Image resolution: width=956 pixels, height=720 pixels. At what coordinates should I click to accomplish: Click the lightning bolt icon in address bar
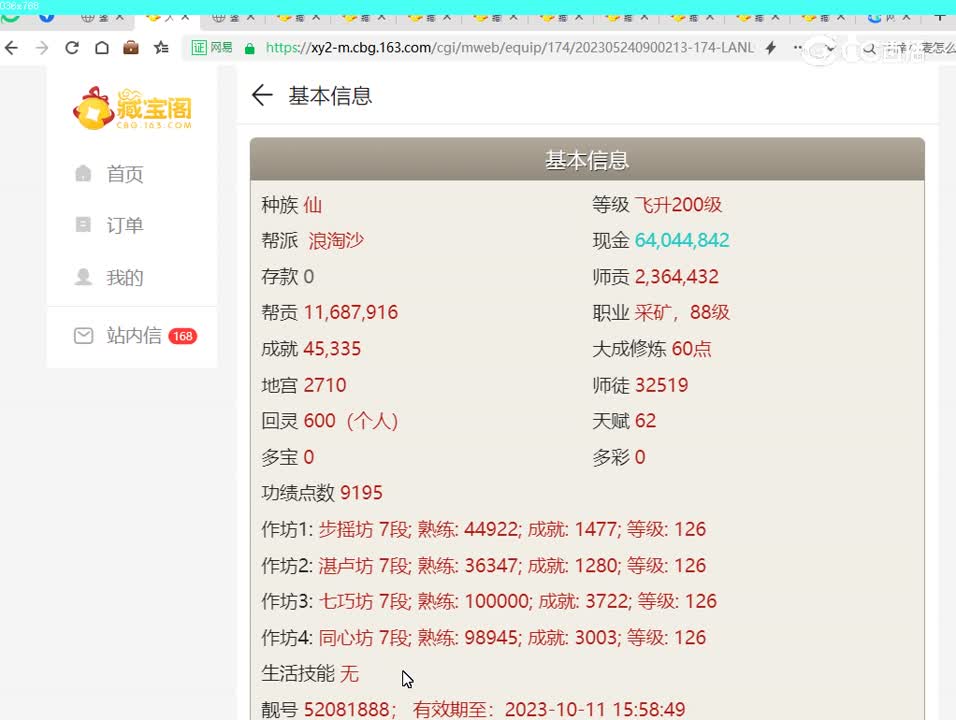[771, 48]
